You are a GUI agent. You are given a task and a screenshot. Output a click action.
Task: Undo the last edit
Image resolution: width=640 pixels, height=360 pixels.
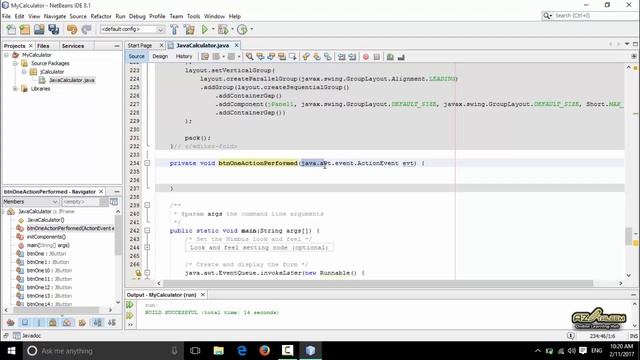pyautogui.click(x=72, y=29)
